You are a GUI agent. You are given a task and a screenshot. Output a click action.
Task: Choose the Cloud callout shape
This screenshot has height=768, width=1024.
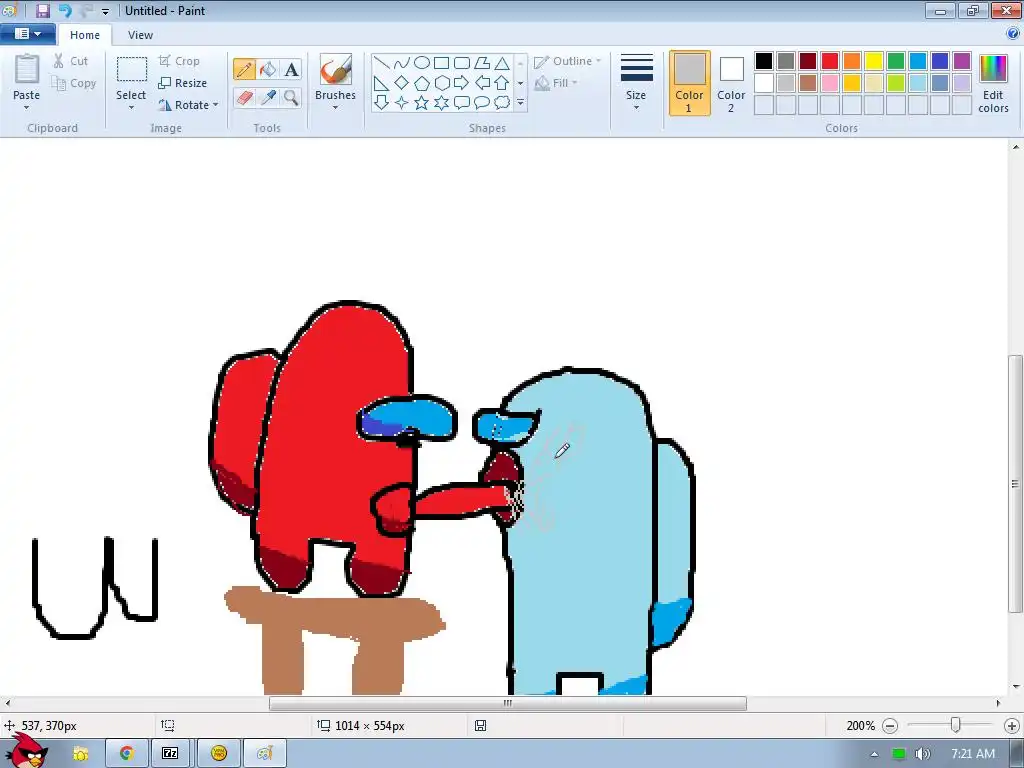[502, 103]
